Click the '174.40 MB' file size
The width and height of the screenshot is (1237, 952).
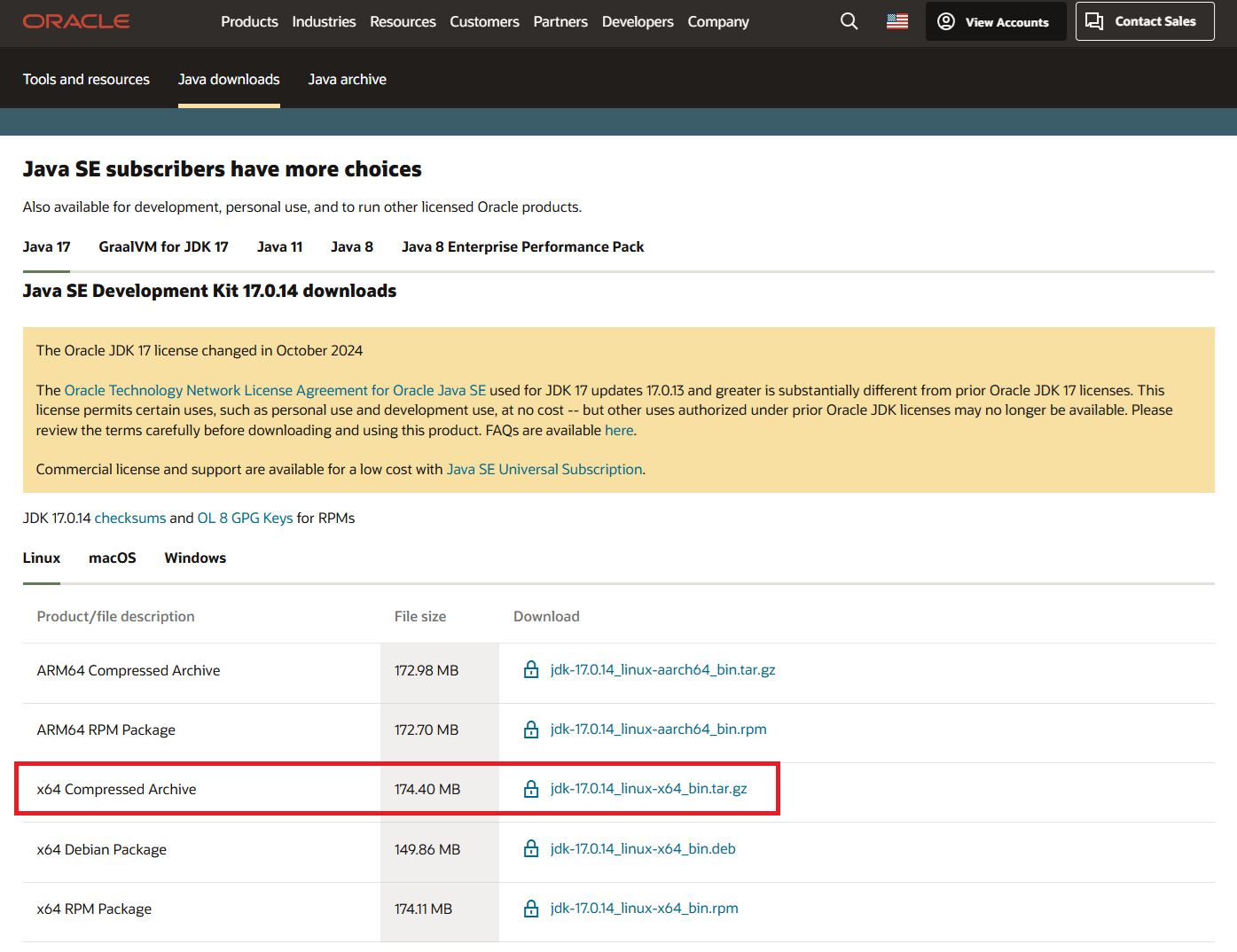pos(427,789)
